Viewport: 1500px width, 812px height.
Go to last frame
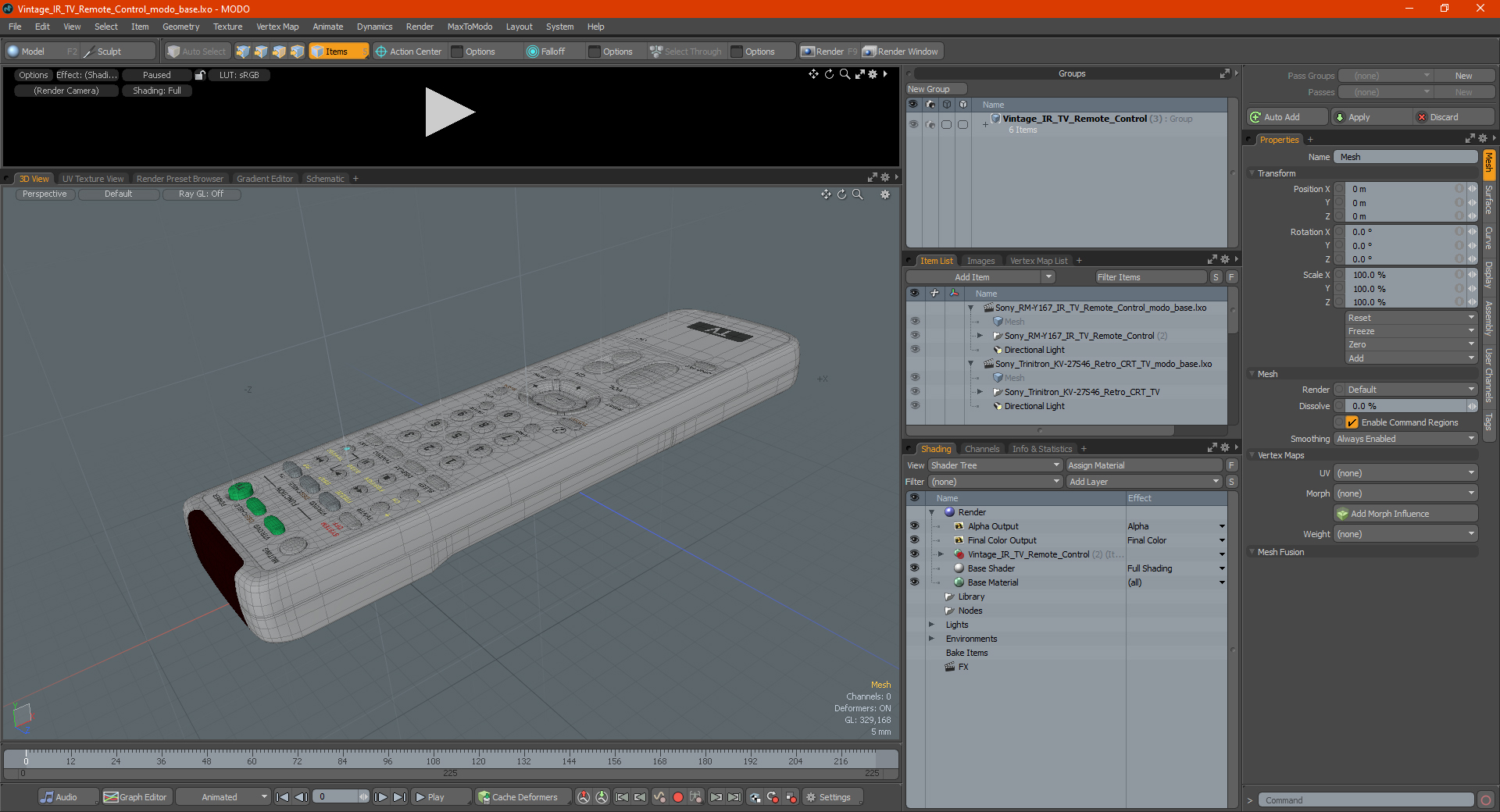pos(399,797)
